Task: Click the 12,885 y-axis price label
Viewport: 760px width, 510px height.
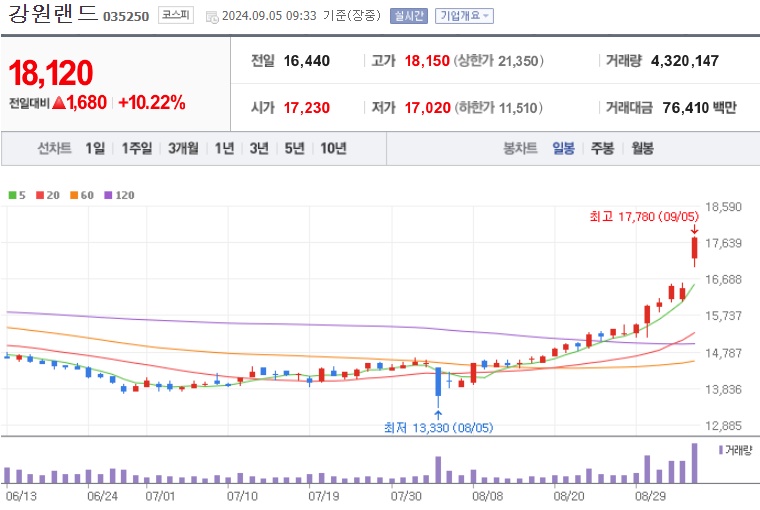Action: pyautogui.click(x=723, y=426)
